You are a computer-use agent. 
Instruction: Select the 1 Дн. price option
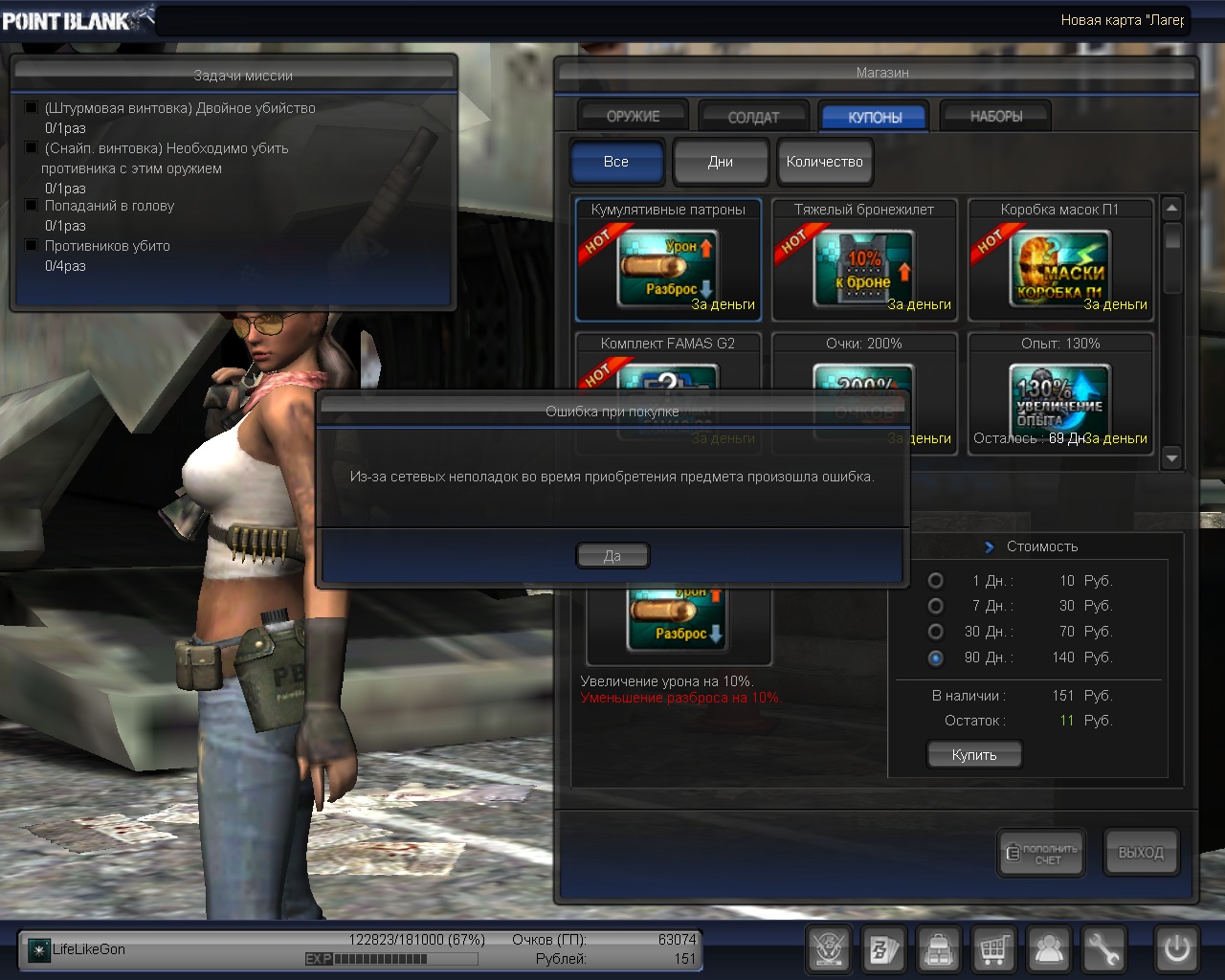[936, 581]
